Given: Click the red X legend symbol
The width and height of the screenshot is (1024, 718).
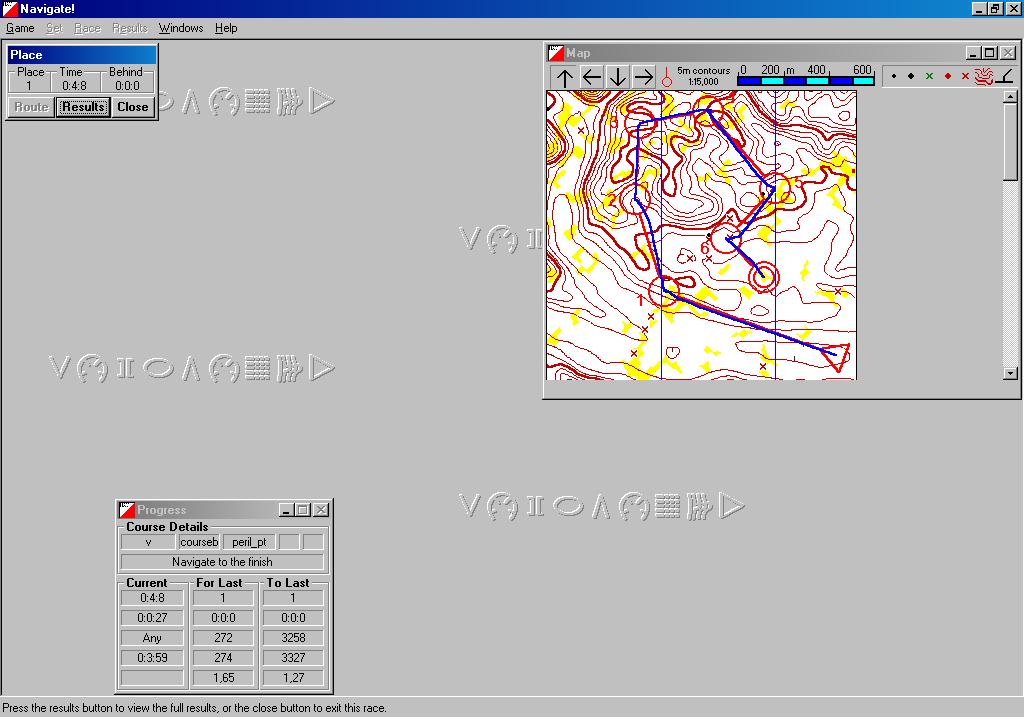Looking at the screenshot, I should (x=965, y=76).
